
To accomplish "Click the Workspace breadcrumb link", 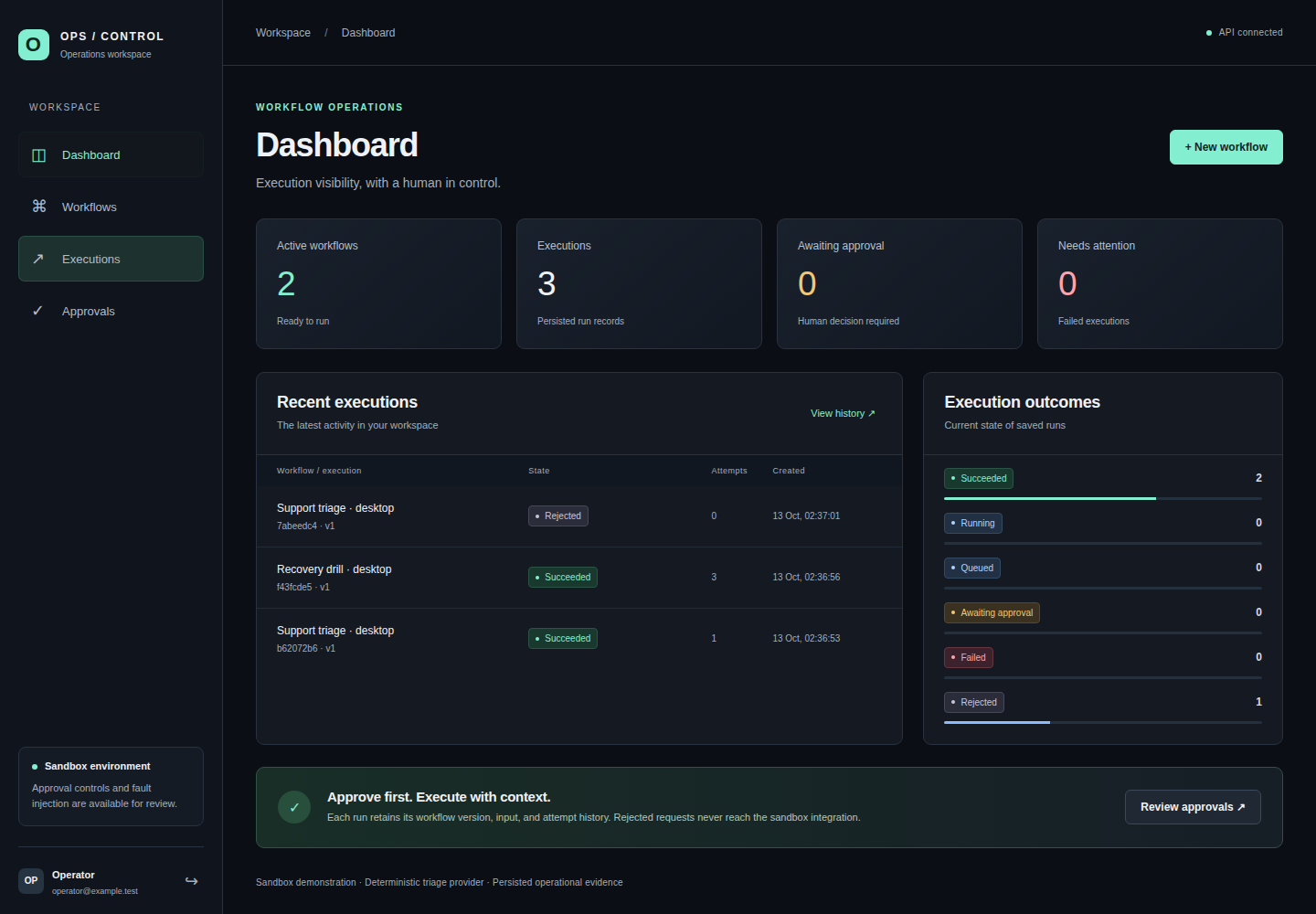I will (283, 33).
